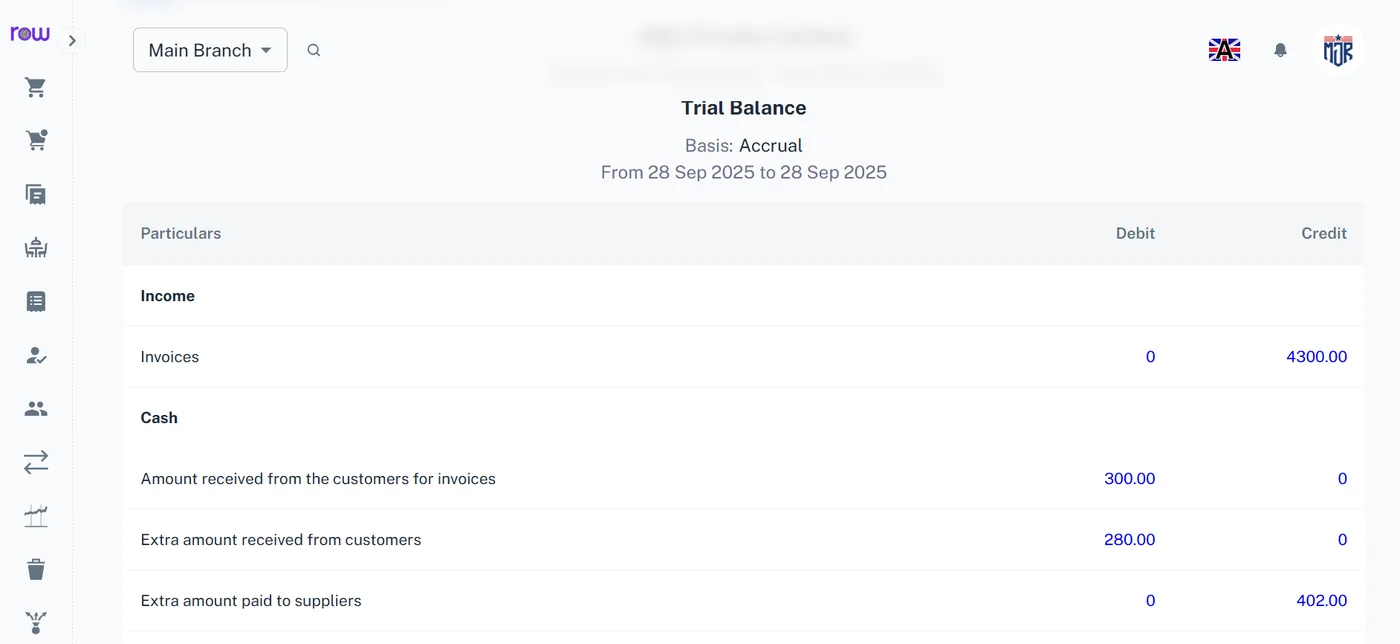
Task: Open the reports chart icon in sidebar
Action: click(x=36, y=516)
